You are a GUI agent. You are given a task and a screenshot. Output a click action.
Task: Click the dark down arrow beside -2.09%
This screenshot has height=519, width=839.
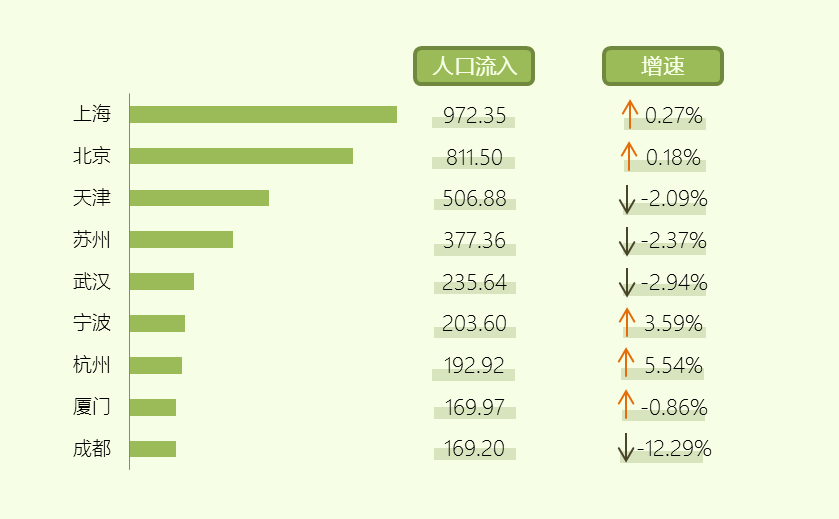[x=627, y=200]
